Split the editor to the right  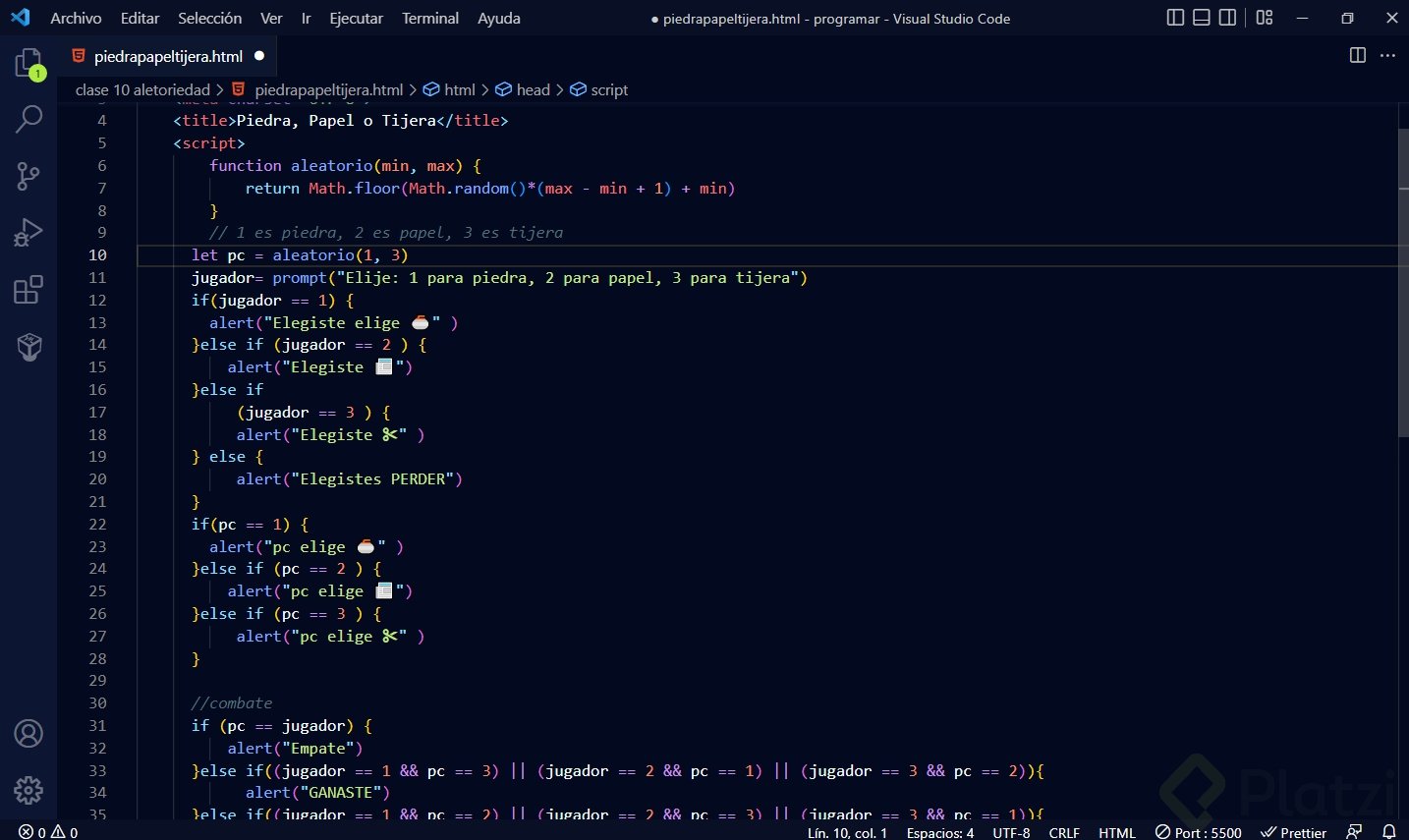[1358, 55]
